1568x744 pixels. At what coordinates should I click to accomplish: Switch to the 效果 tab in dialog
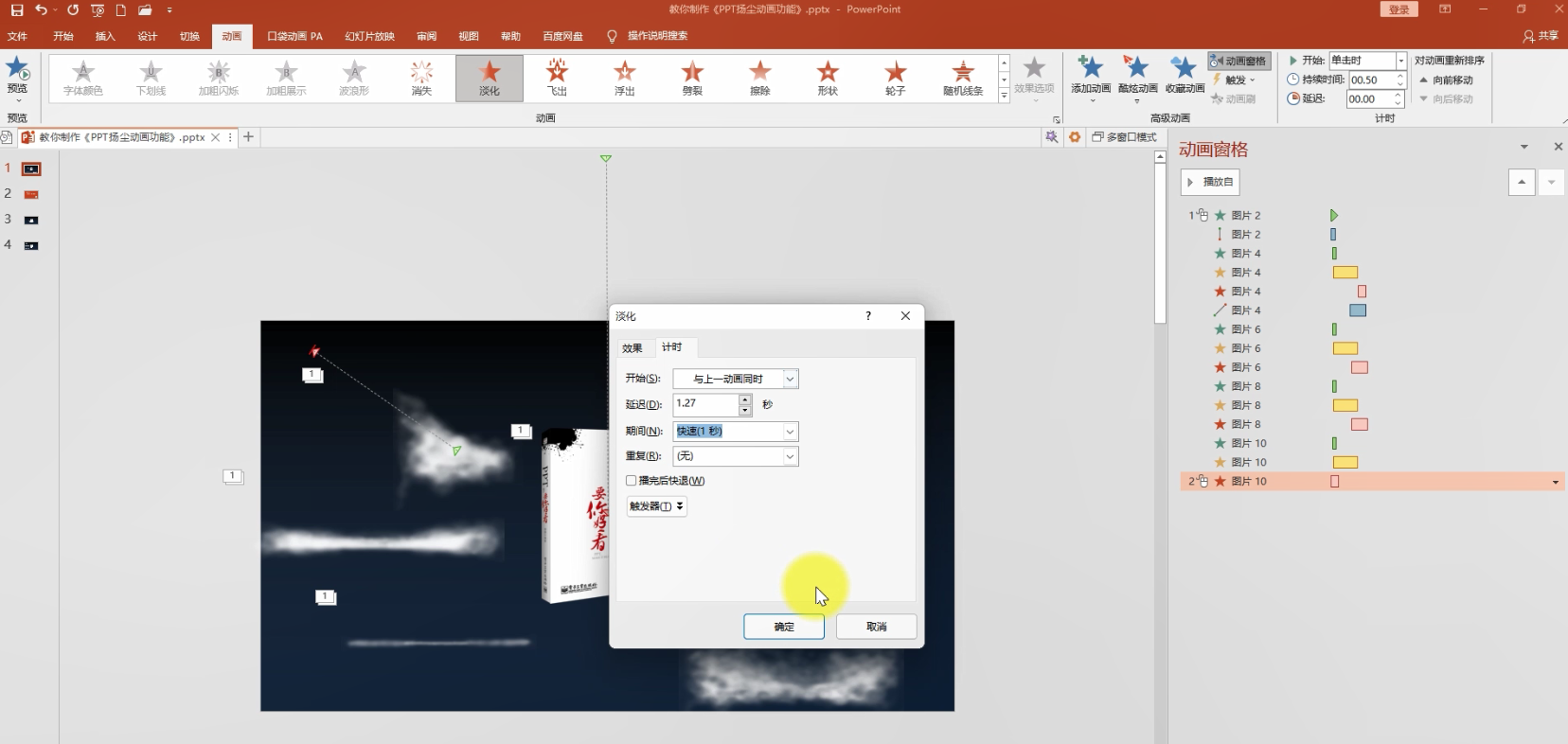coord(633,348)
